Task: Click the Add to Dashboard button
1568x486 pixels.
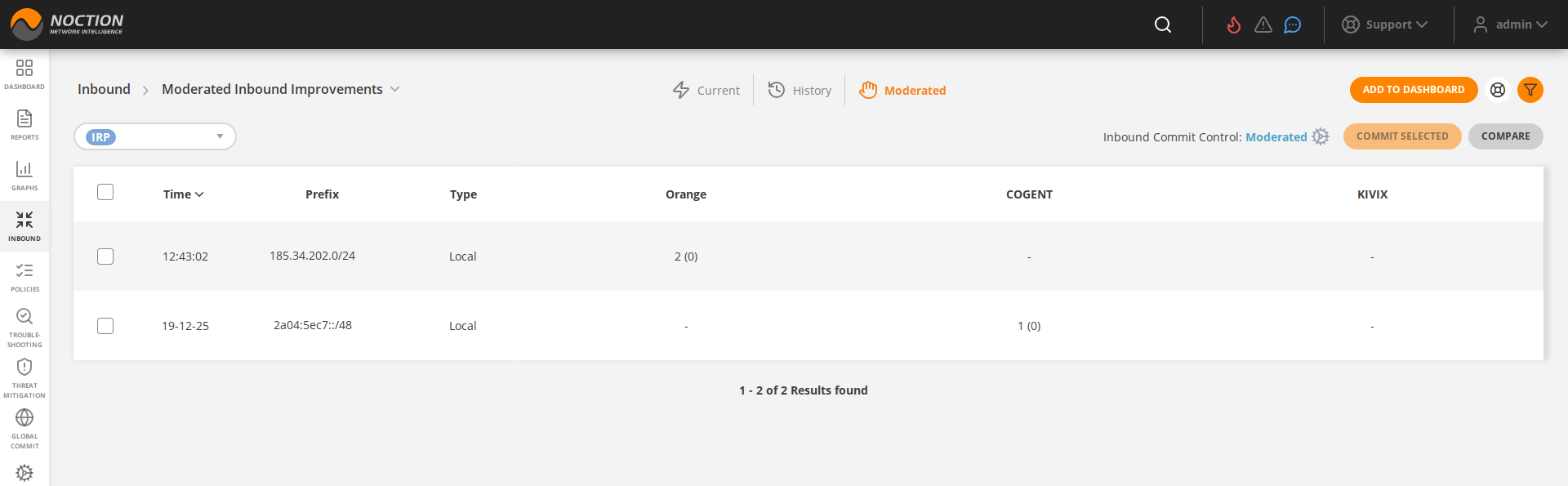Action: pos(1413,90)
